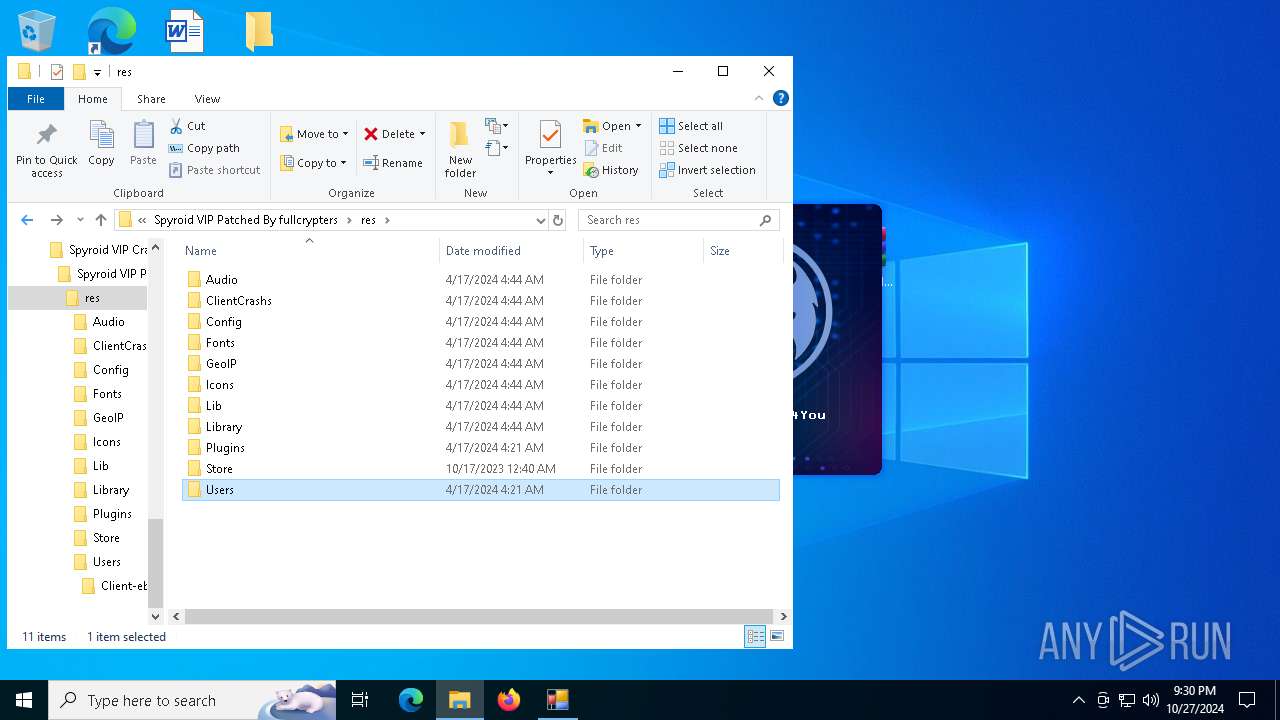Click Invert selection
1280x720 pixels.
(707, 170)
